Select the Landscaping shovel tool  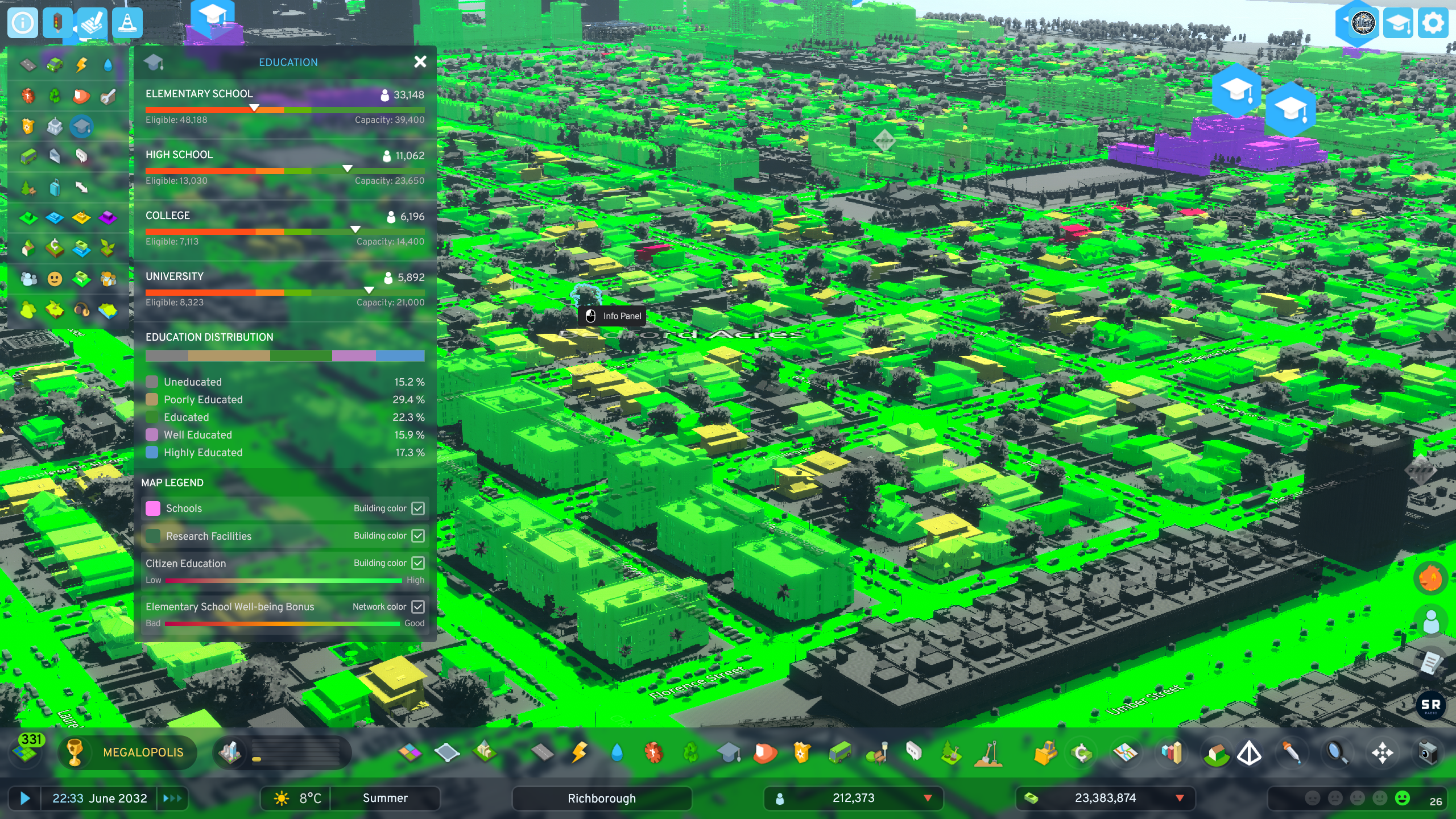tap(988, 752)
